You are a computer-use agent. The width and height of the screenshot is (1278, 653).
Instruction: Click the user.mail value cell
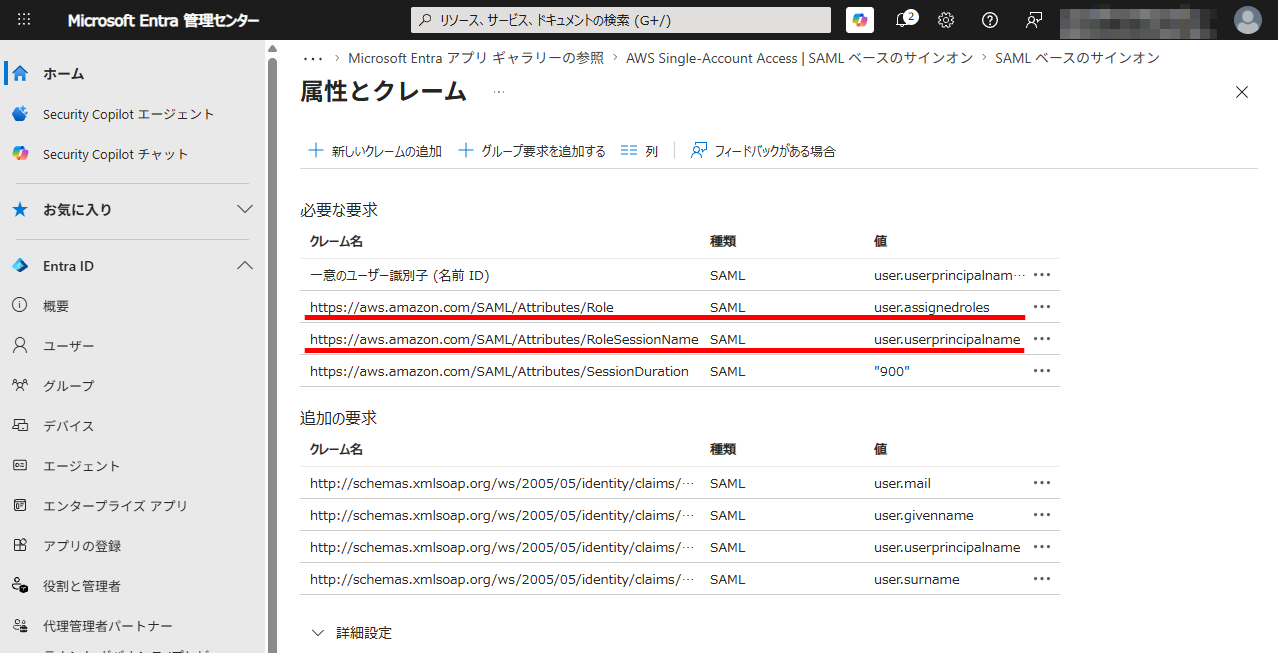click(x=902, y=483)
